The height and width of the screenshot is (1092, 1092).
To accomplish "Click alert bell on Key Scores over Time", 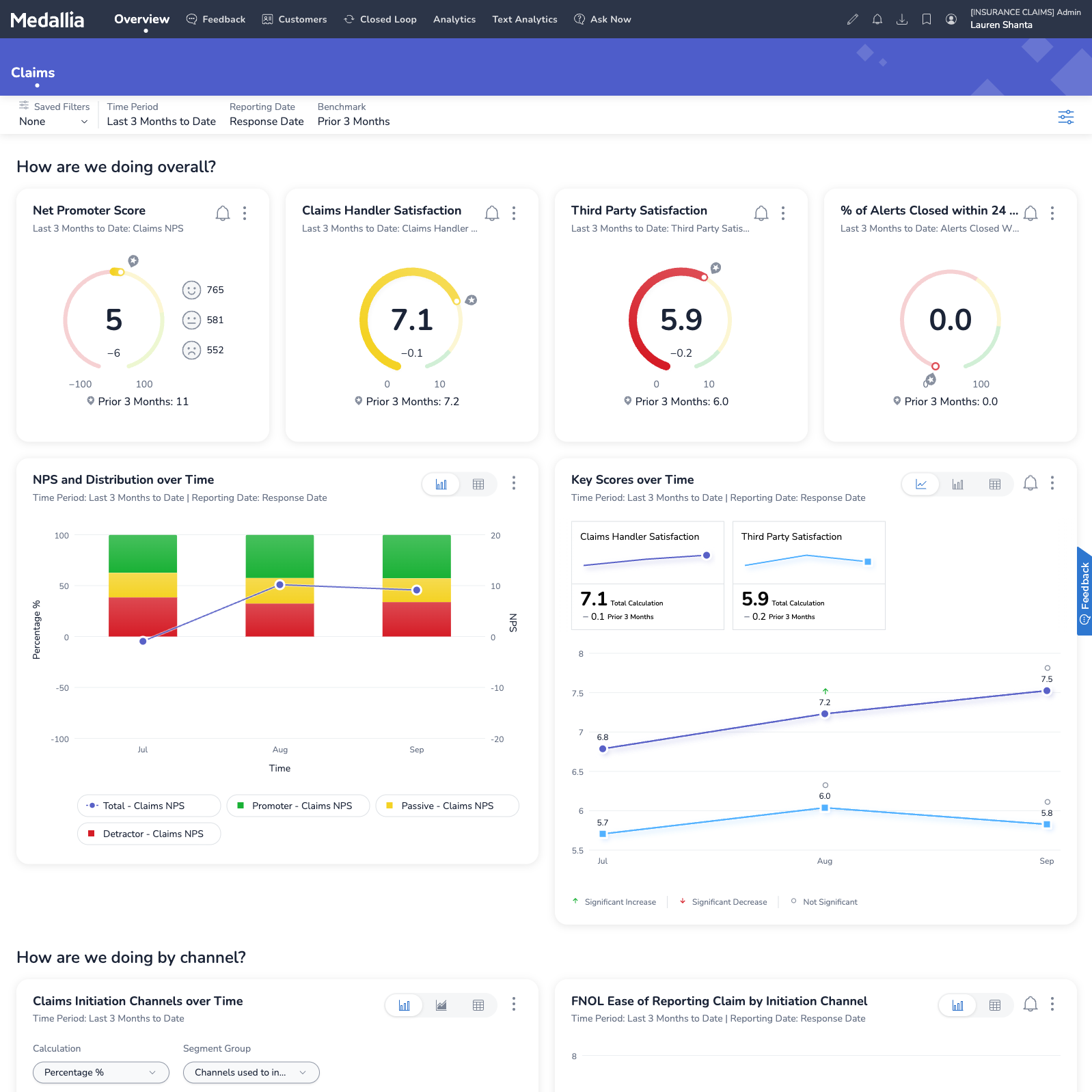I will pos(1030,484).
